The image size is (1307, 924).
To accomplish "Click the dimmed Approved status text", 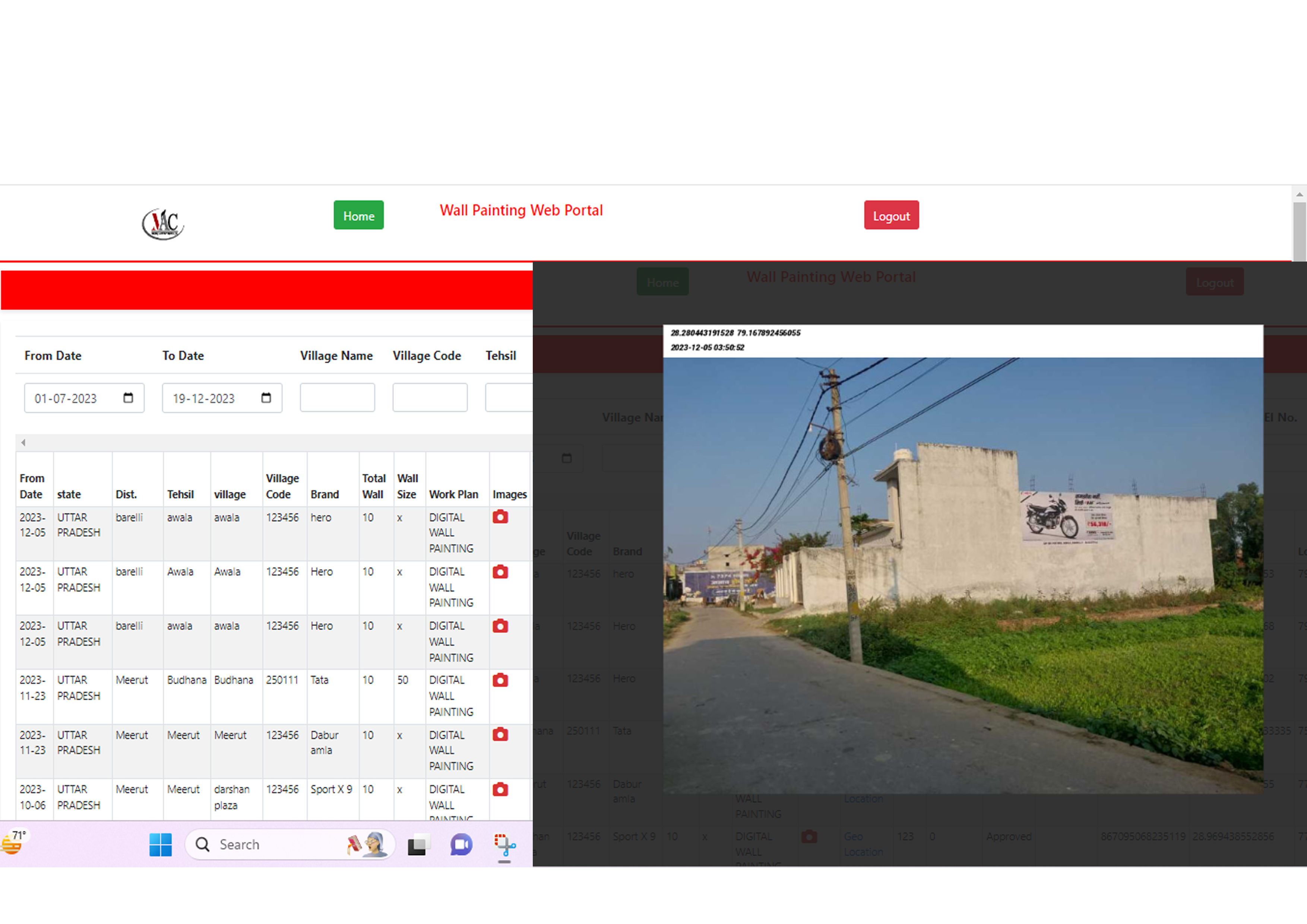I will tap(1009, 837).
